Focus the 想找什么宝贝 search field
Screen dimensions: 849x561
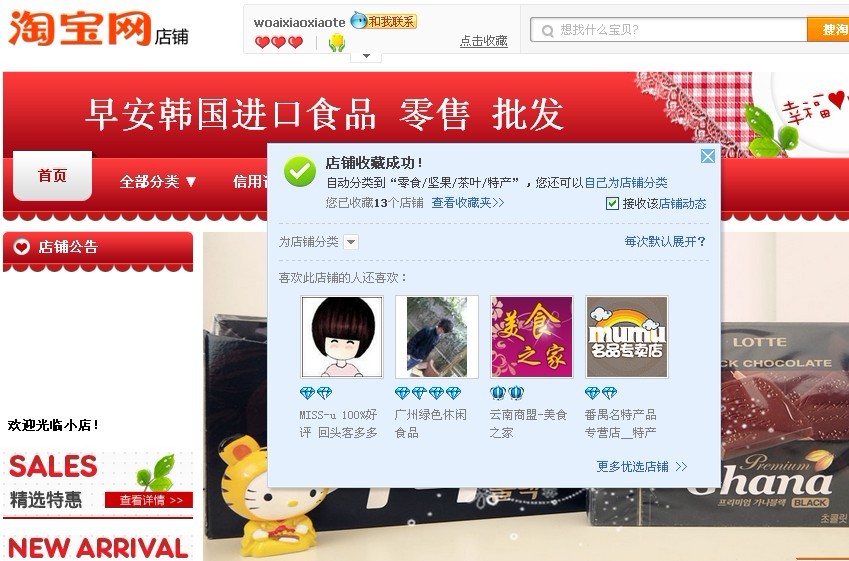669,29
